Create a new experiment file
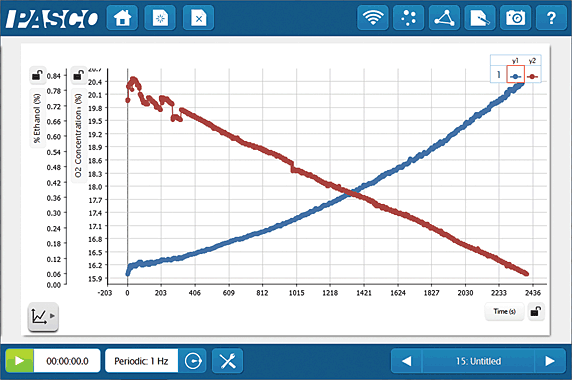 [x=160, y=18]
